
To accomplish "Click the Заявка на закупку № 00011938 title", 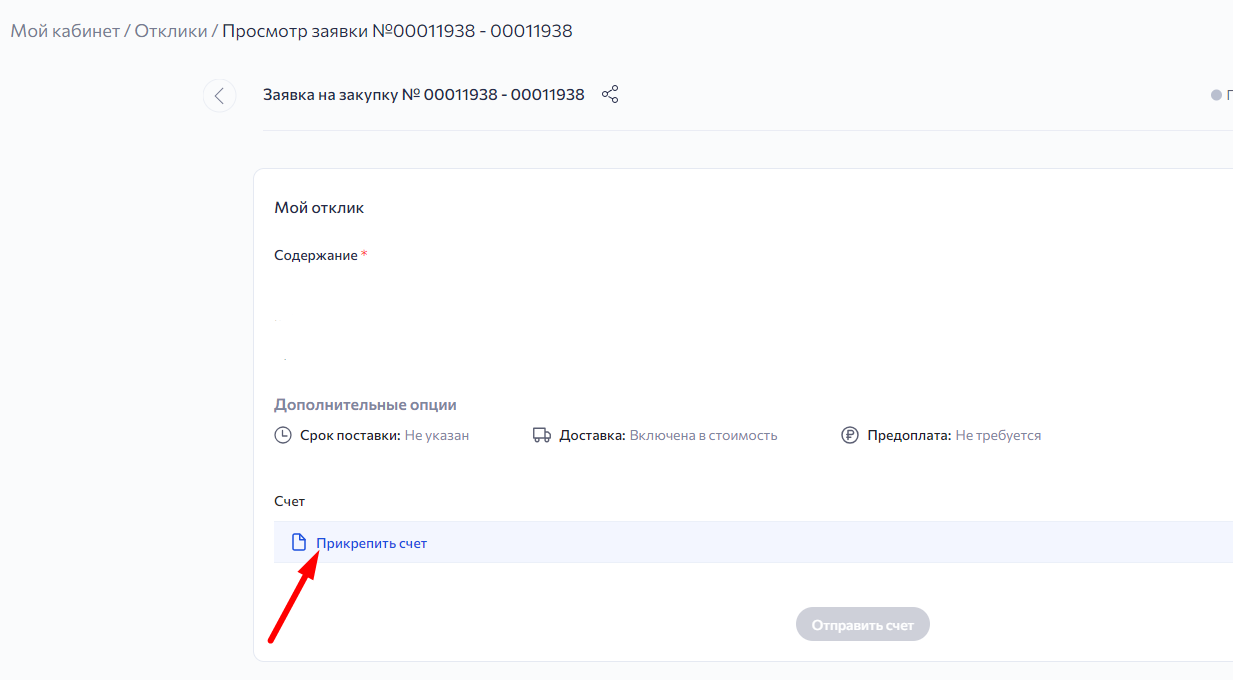I will [423, 95].
